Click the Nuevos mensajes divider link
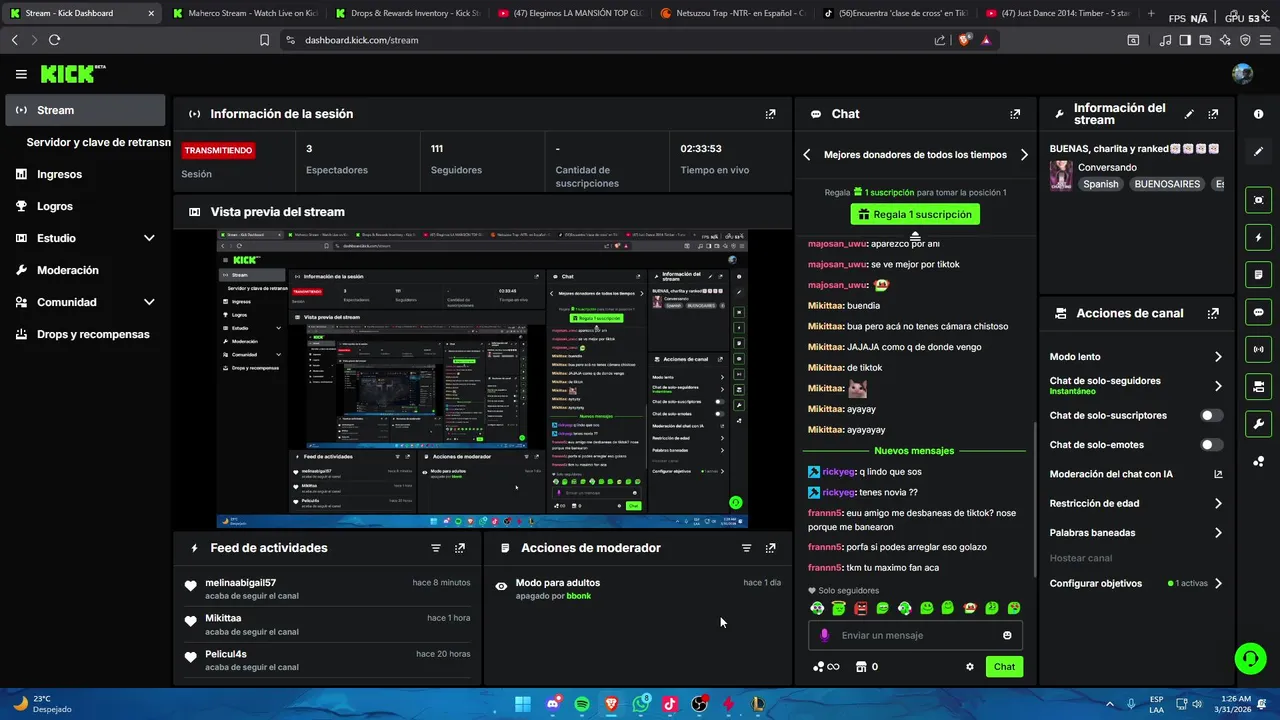The image size is (1280, 720). coord(914,451)
